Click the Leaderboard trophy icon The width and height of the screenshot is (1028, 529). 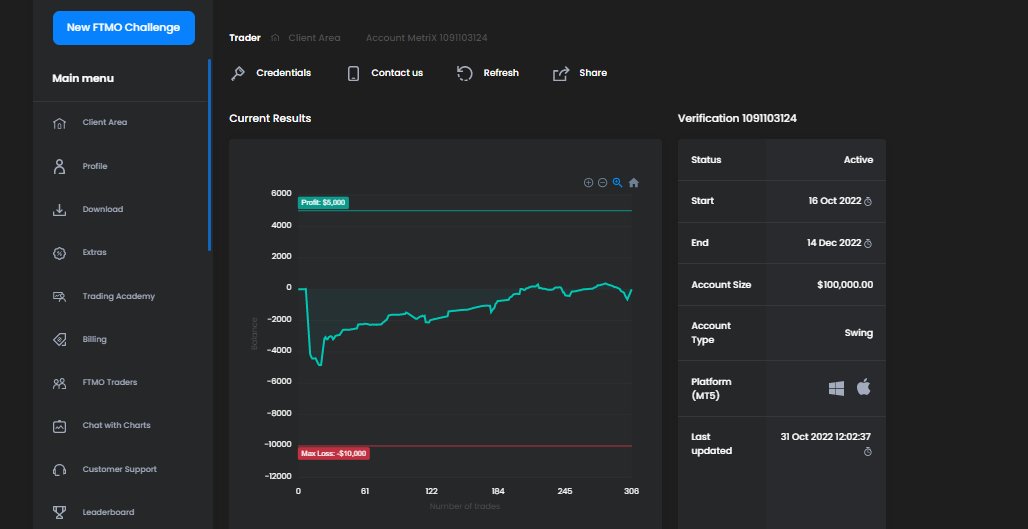click(60, 513)
